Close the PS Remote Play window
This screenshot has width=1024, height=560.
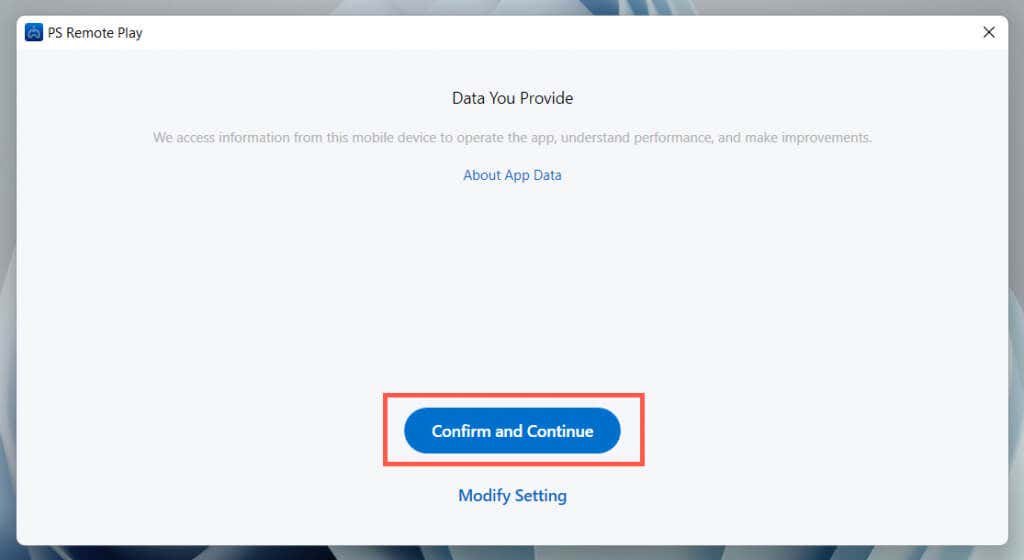pyautogui.click(x=989, y=32)
